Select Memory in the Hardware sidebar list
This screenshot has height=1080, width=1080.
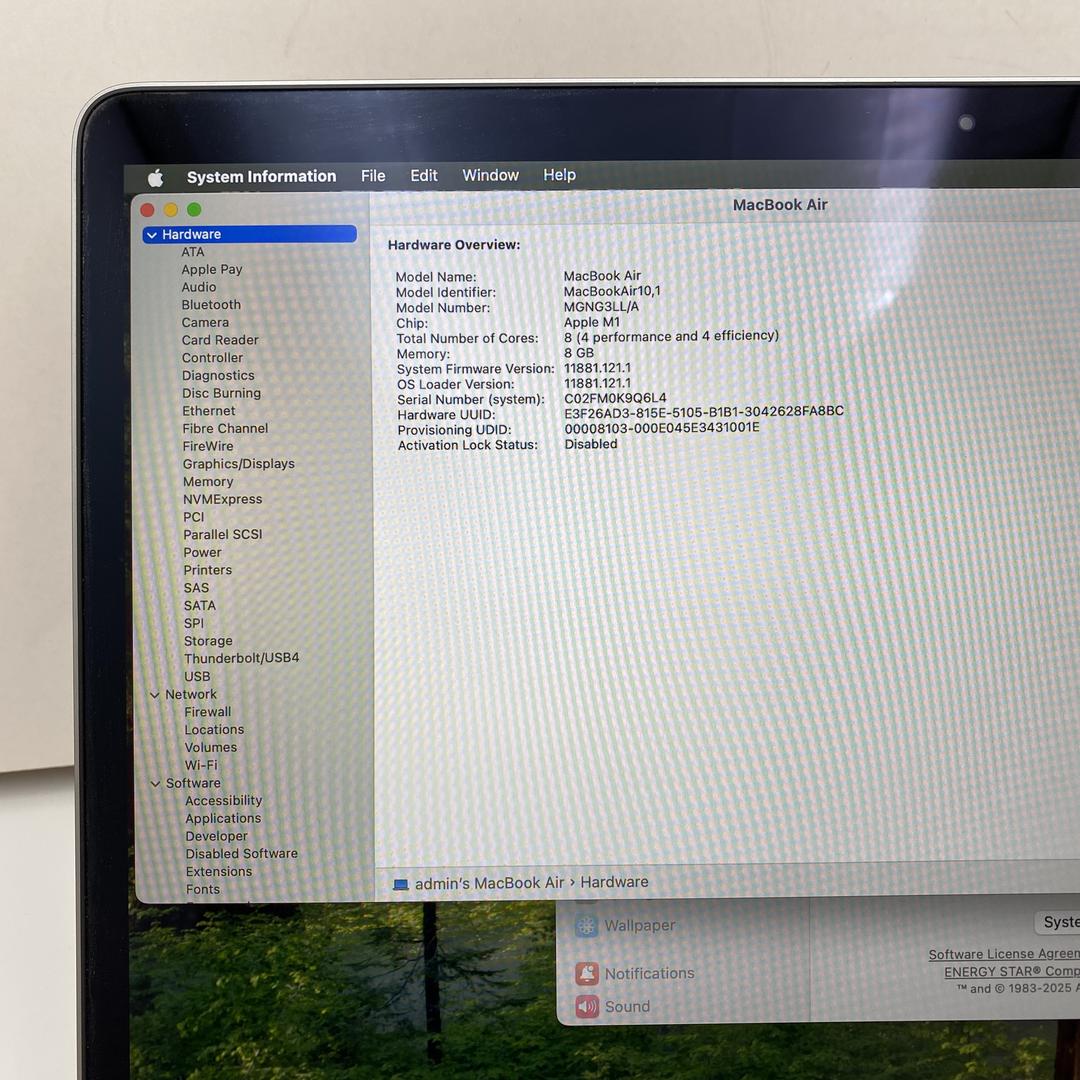click(x=207, y=482)
